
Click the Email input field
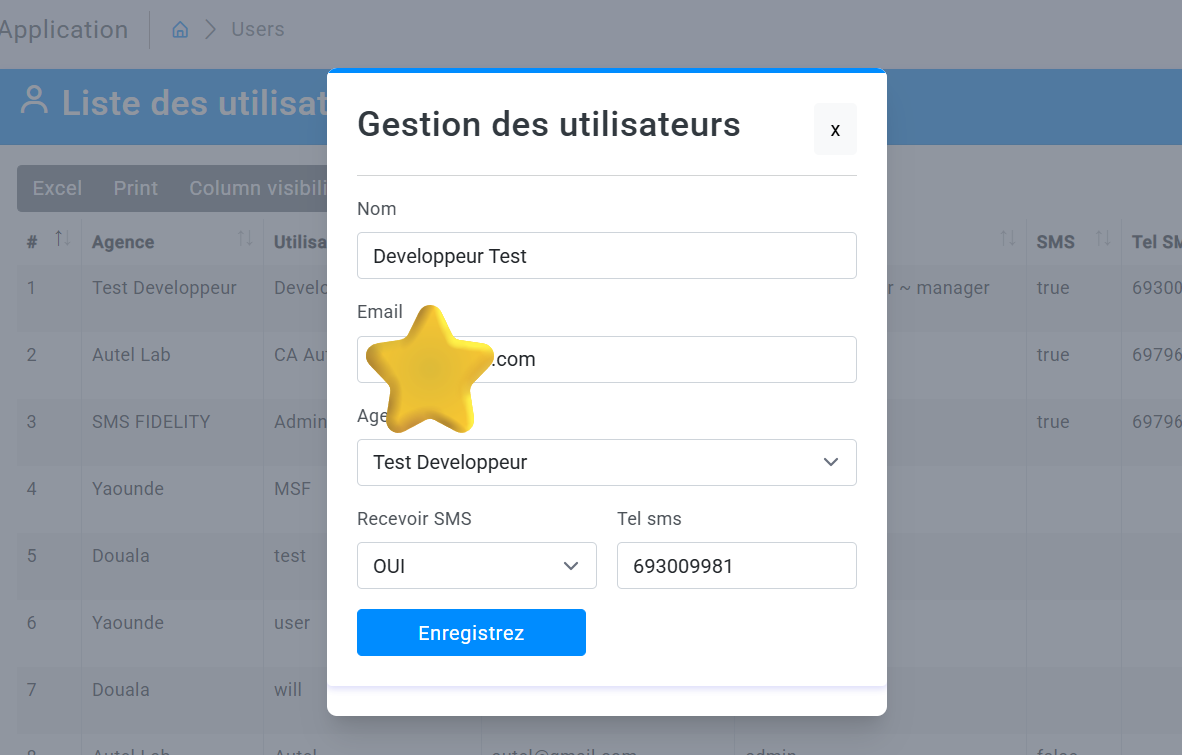tap(607, 359)
